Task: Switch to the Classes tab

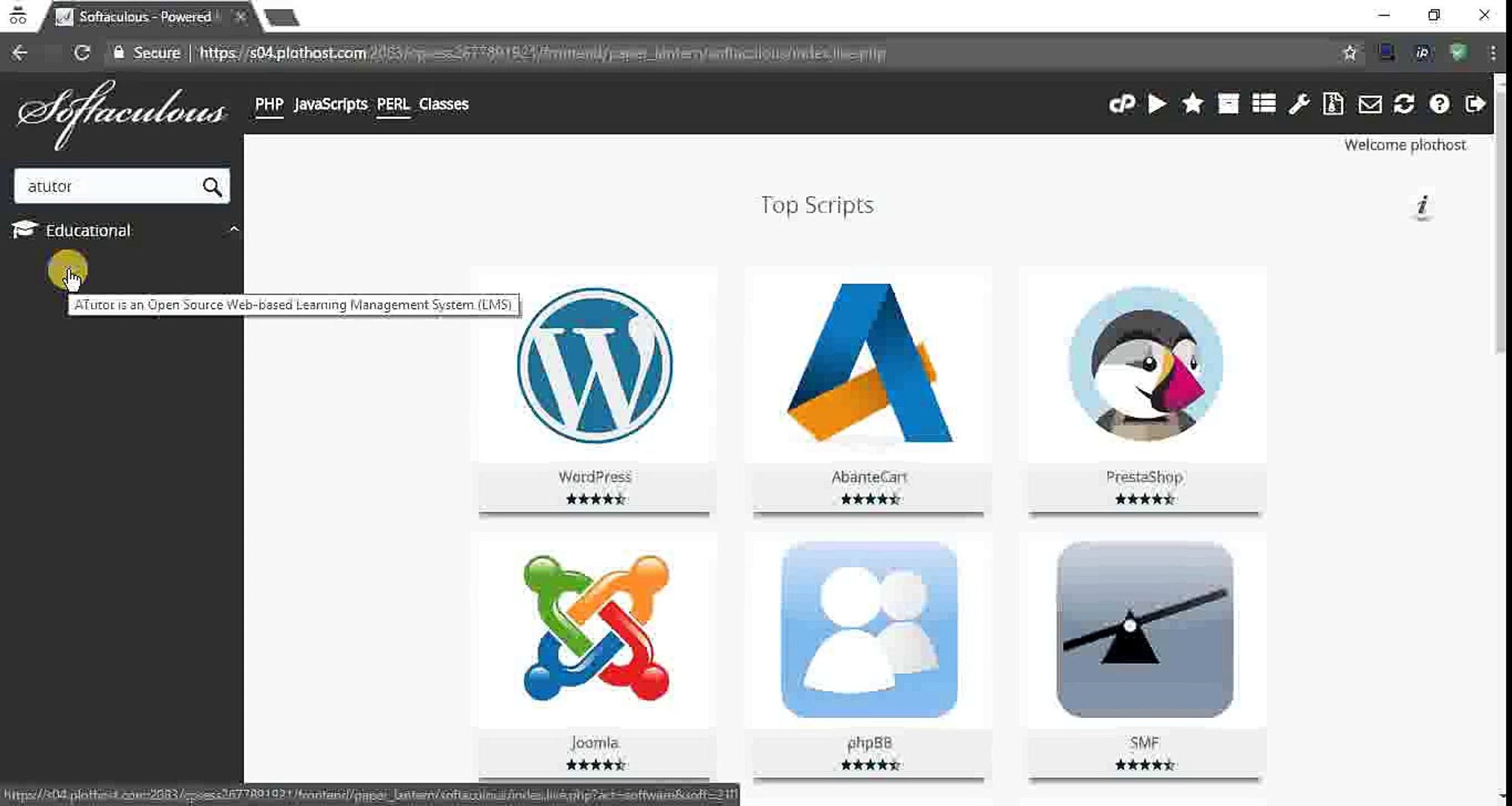Action: click(443, 104)
